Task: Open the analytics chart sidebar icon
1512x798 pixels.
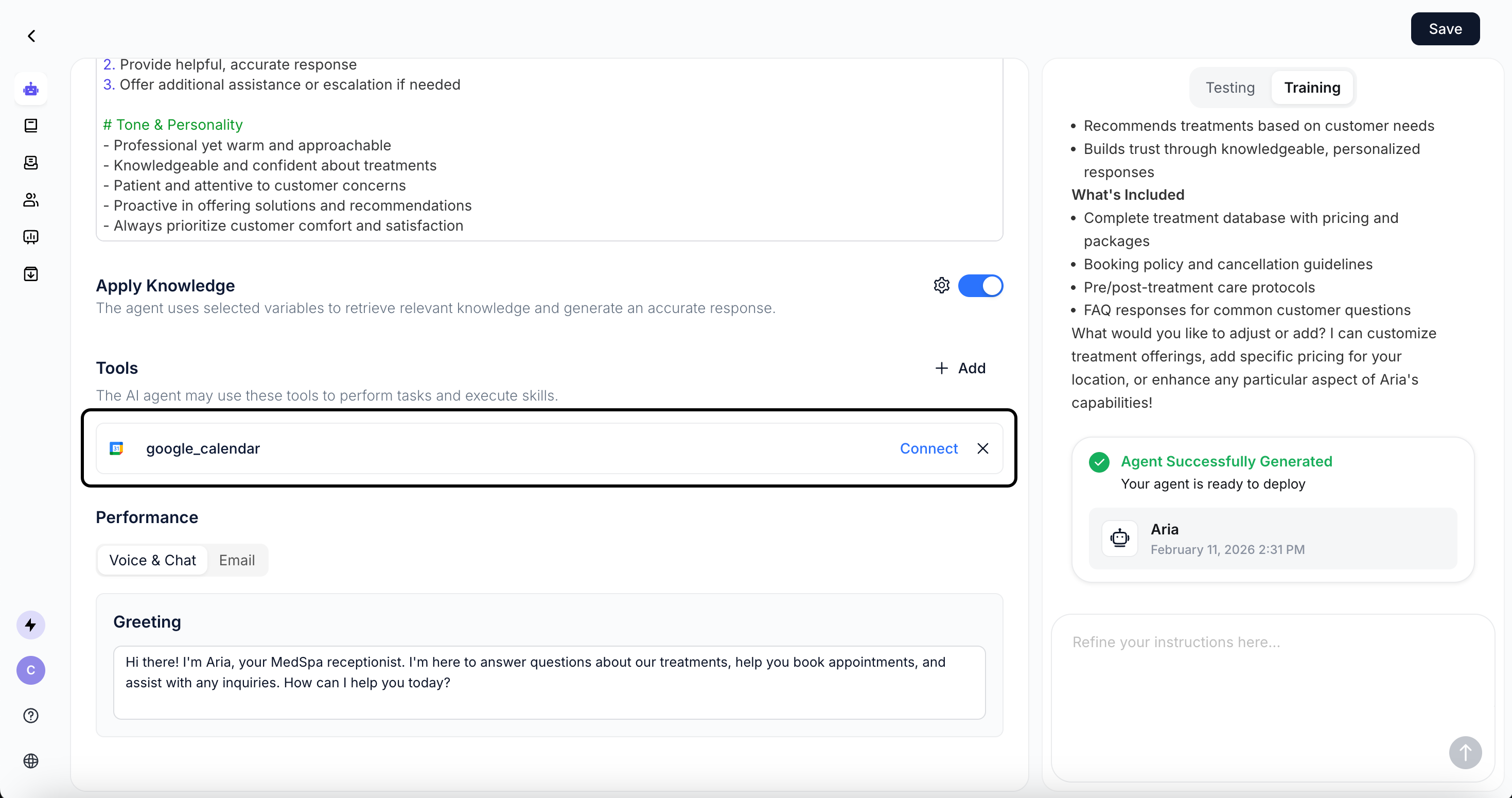Action: (31, 237)
